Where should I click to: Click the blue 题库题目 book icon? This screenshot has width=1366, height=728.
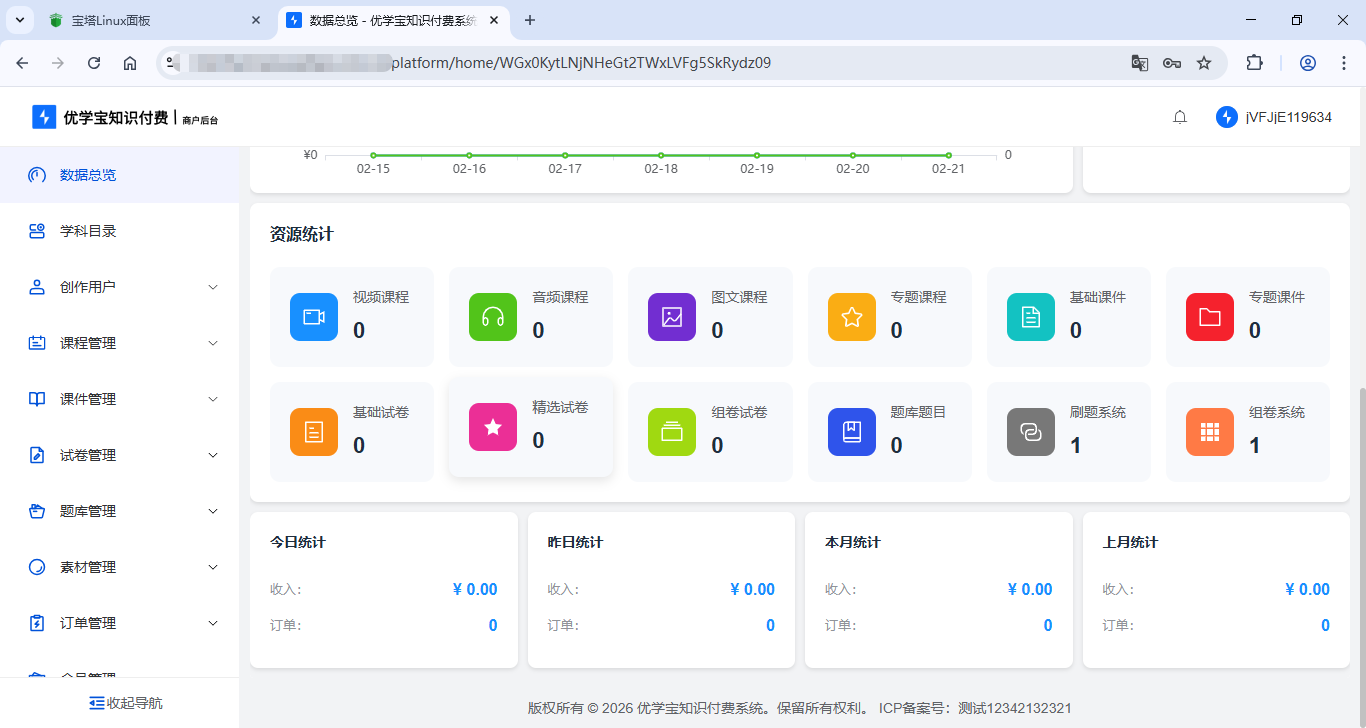click(x=851, y=432)
